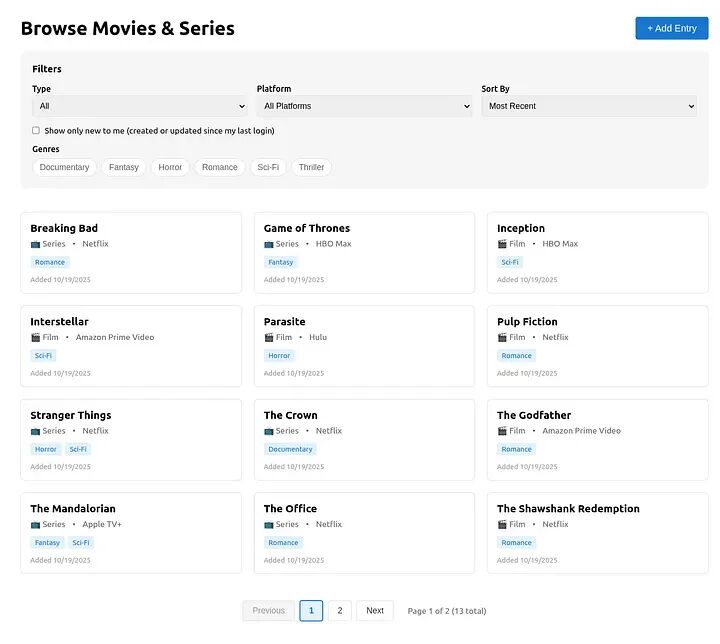720x644 pixels.
Task: Open the Inception title
Action: tap(521, 228)
